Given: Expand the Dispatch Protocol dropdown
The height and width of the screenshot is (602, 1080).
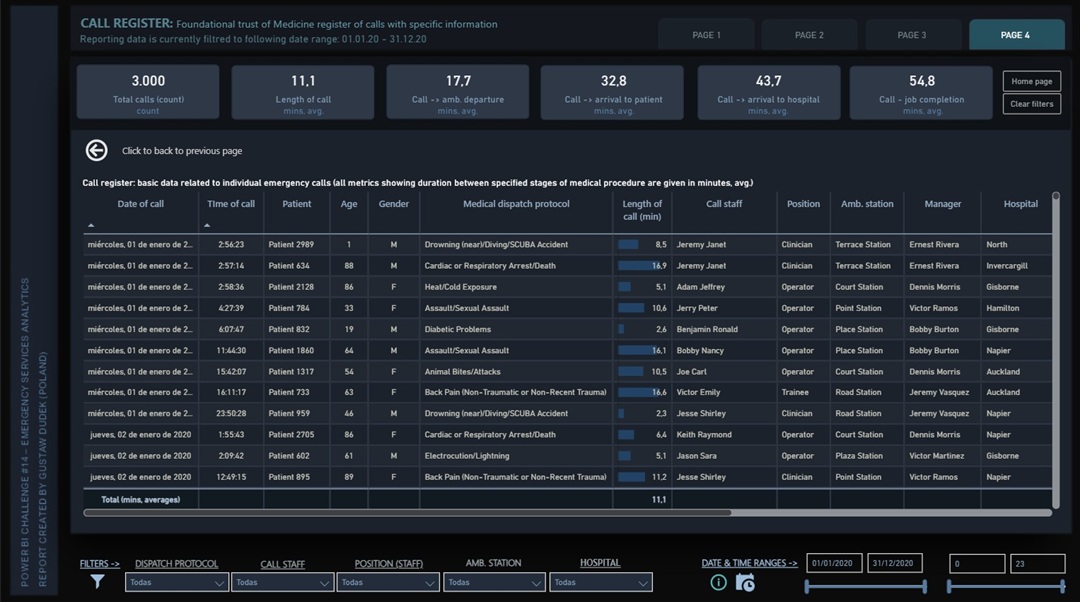Looking at the screenshot, I should [x=176, y=582].
